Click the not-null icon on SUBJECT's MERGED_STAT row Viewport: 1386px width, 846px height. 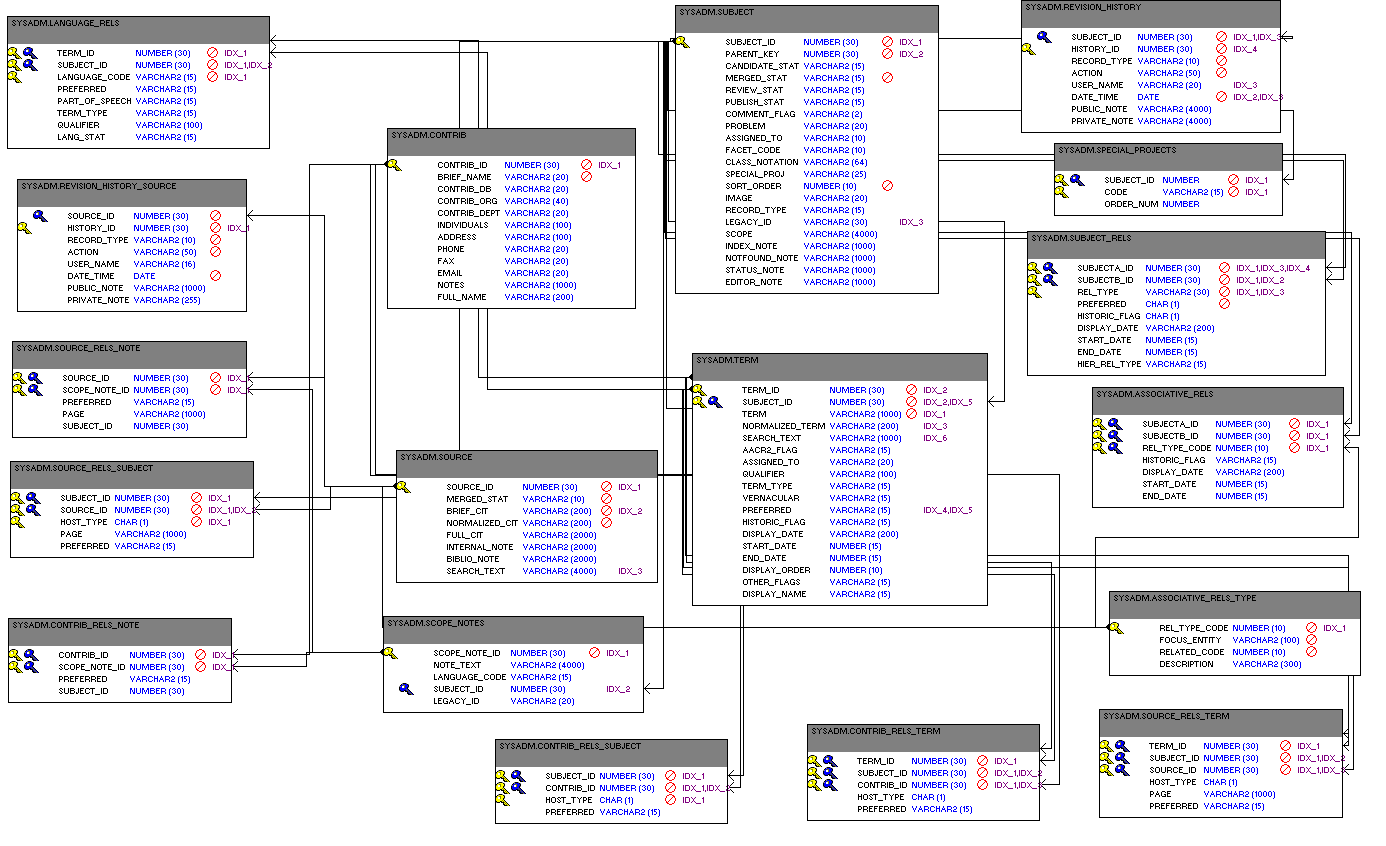(888, 78)
